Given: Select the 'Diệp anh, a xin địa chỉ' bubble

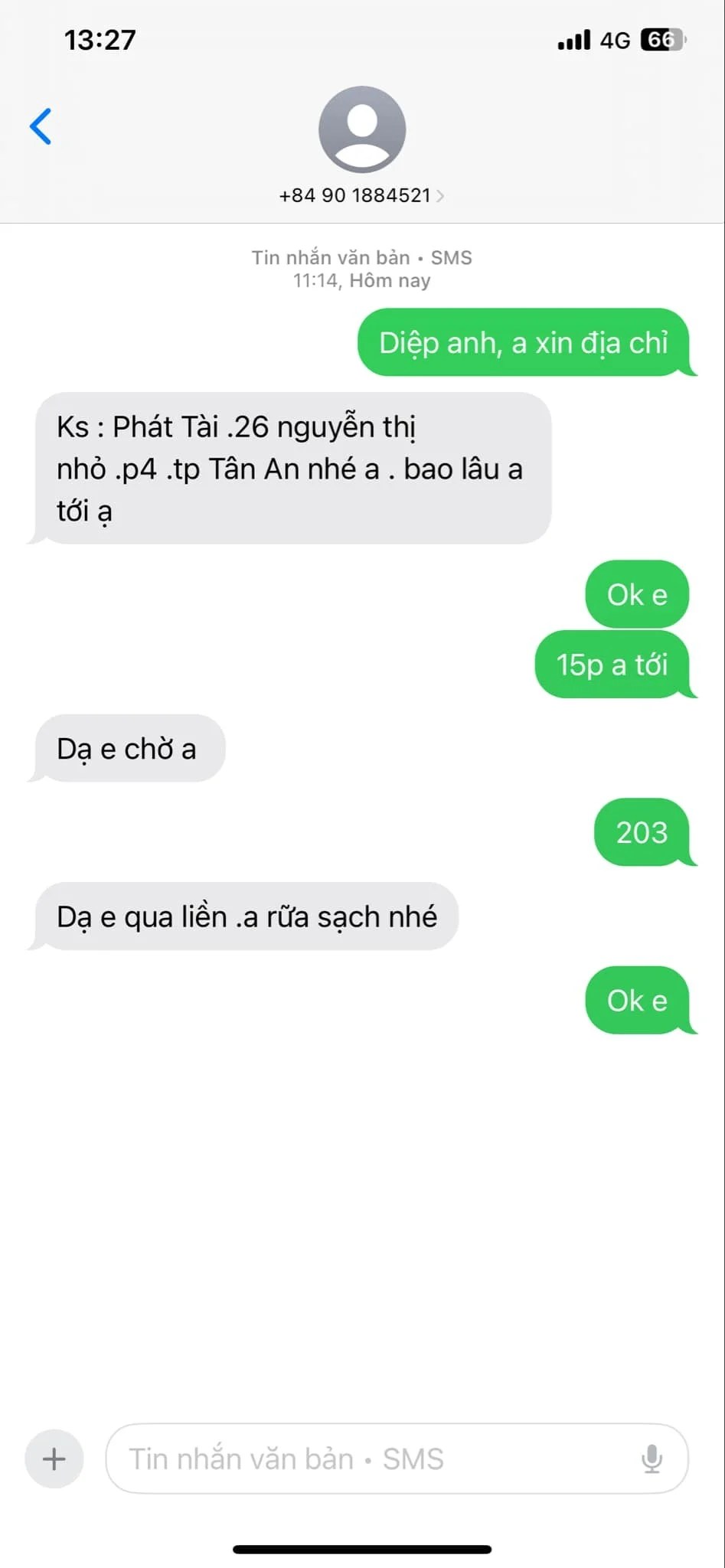Looking at the screenshot, I should 524,342.
